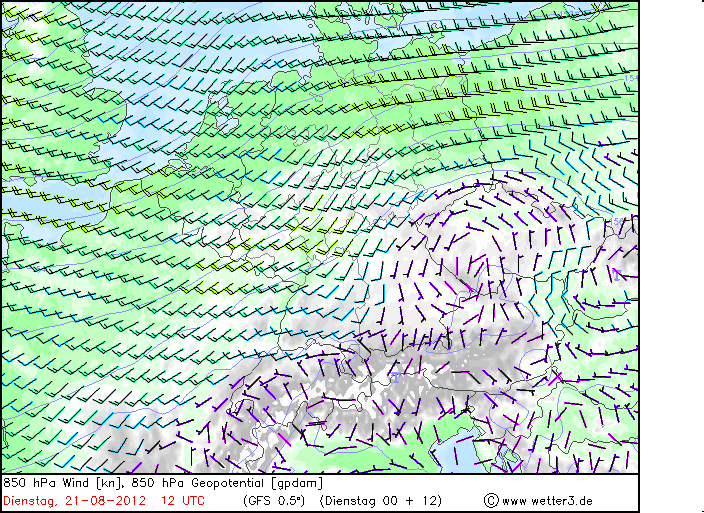Click the word Dienstag in red footer
The height and width of the screenshot is (513, 704).
(x=30, y=500)
